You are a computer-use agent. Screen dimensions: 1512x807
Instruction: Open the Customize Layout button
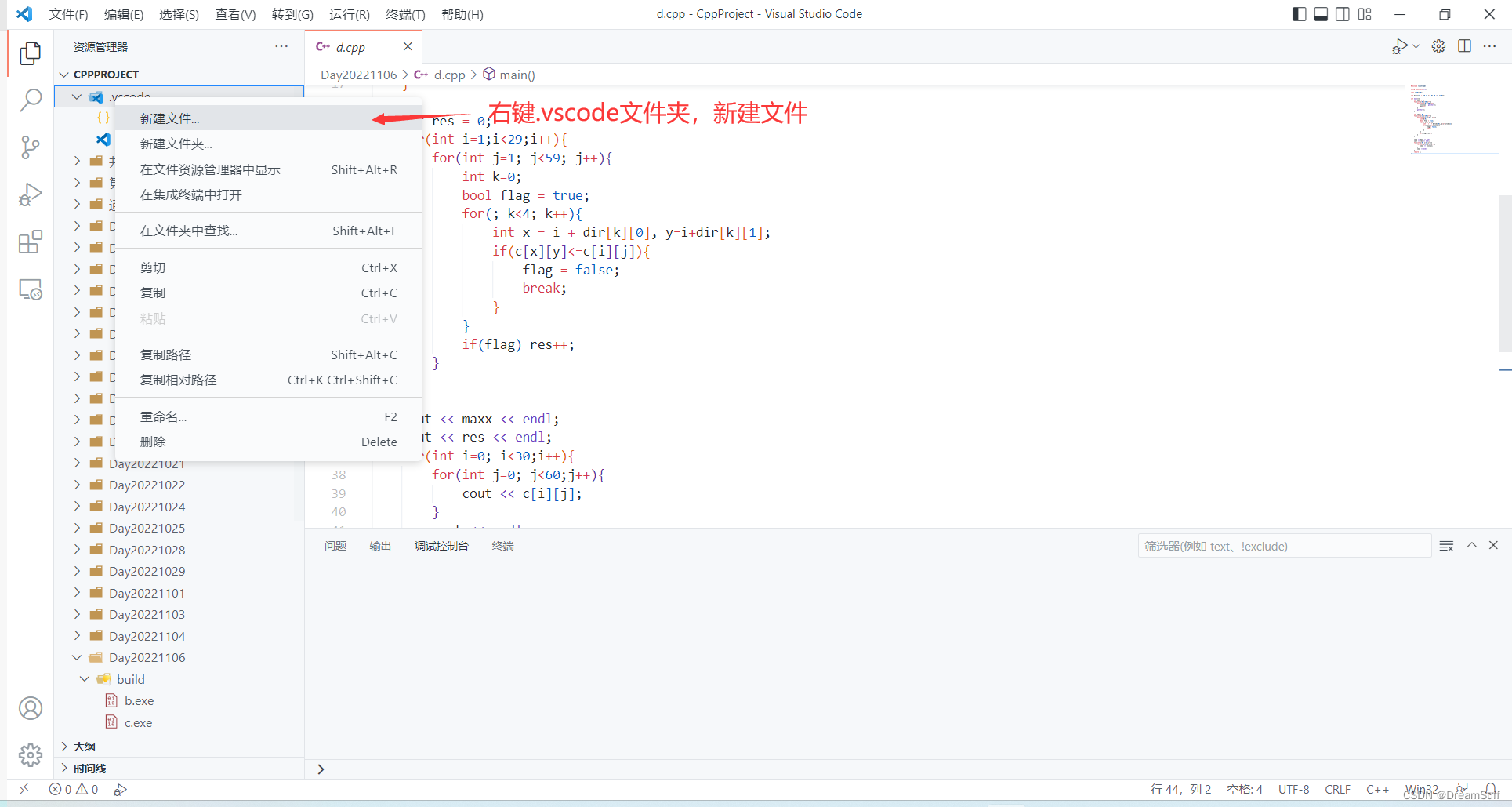point(1365,14)
